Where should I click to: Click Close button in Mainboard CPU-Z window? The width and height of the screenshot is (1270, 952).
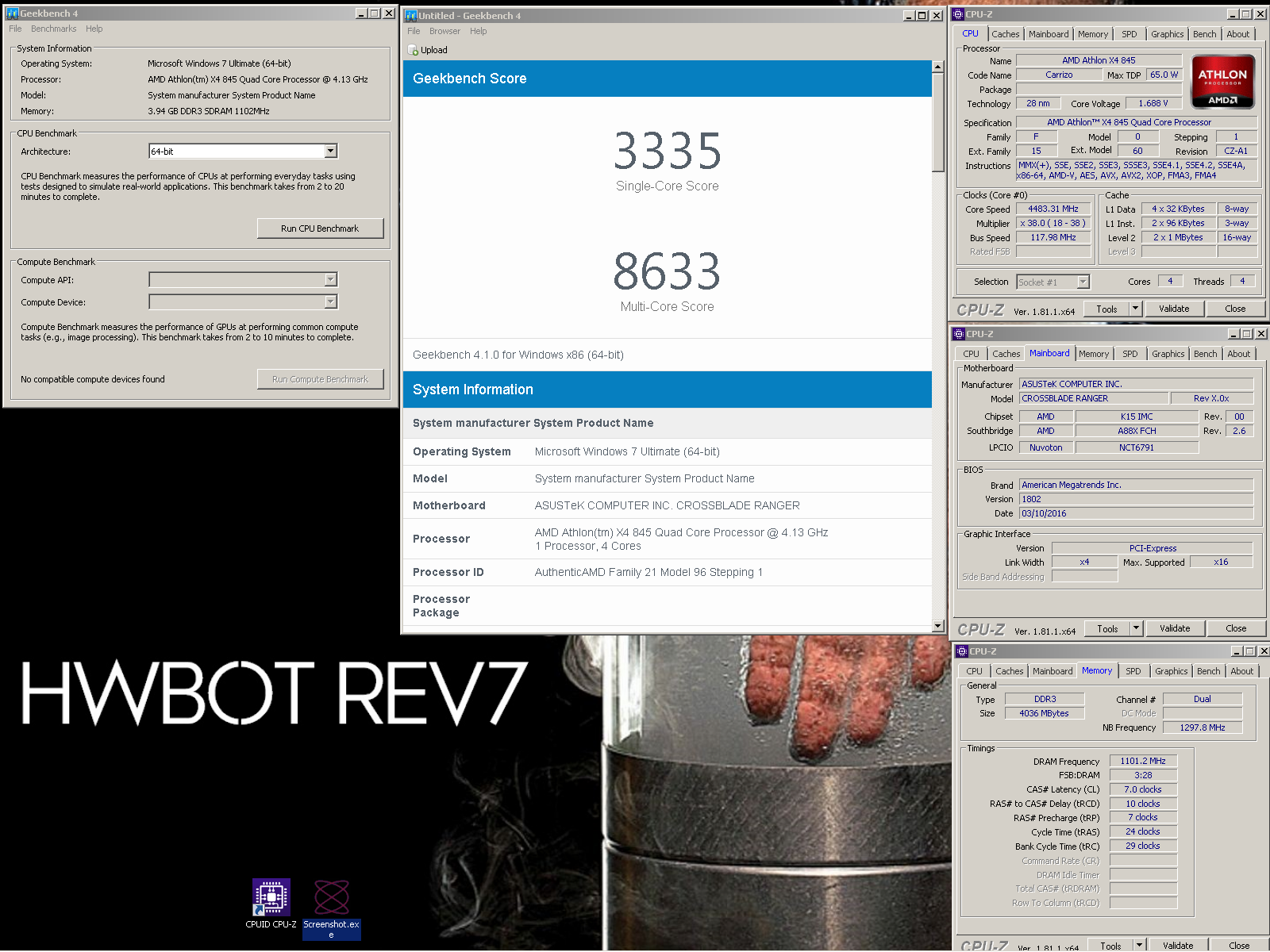tap(1236, 628)
